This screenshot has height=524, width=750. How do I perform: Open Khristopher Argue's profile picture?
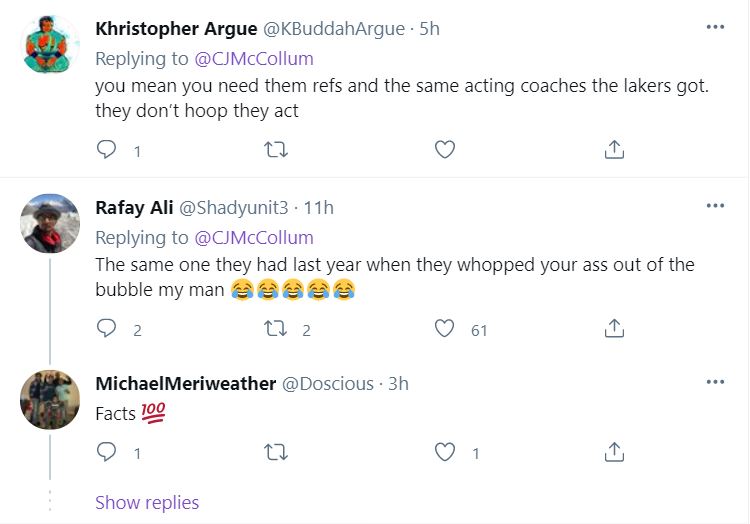click(x=50, y=45)
